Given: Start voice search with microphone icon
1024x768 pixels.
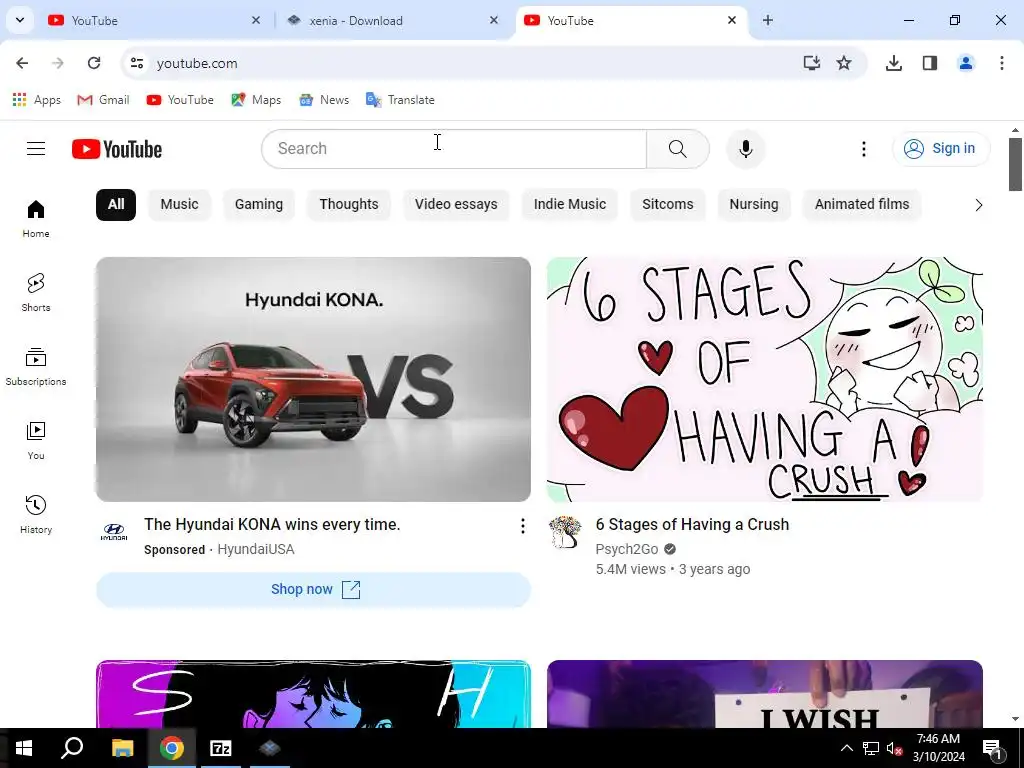Looking at the screenshot, I should [x=745, y=149].
